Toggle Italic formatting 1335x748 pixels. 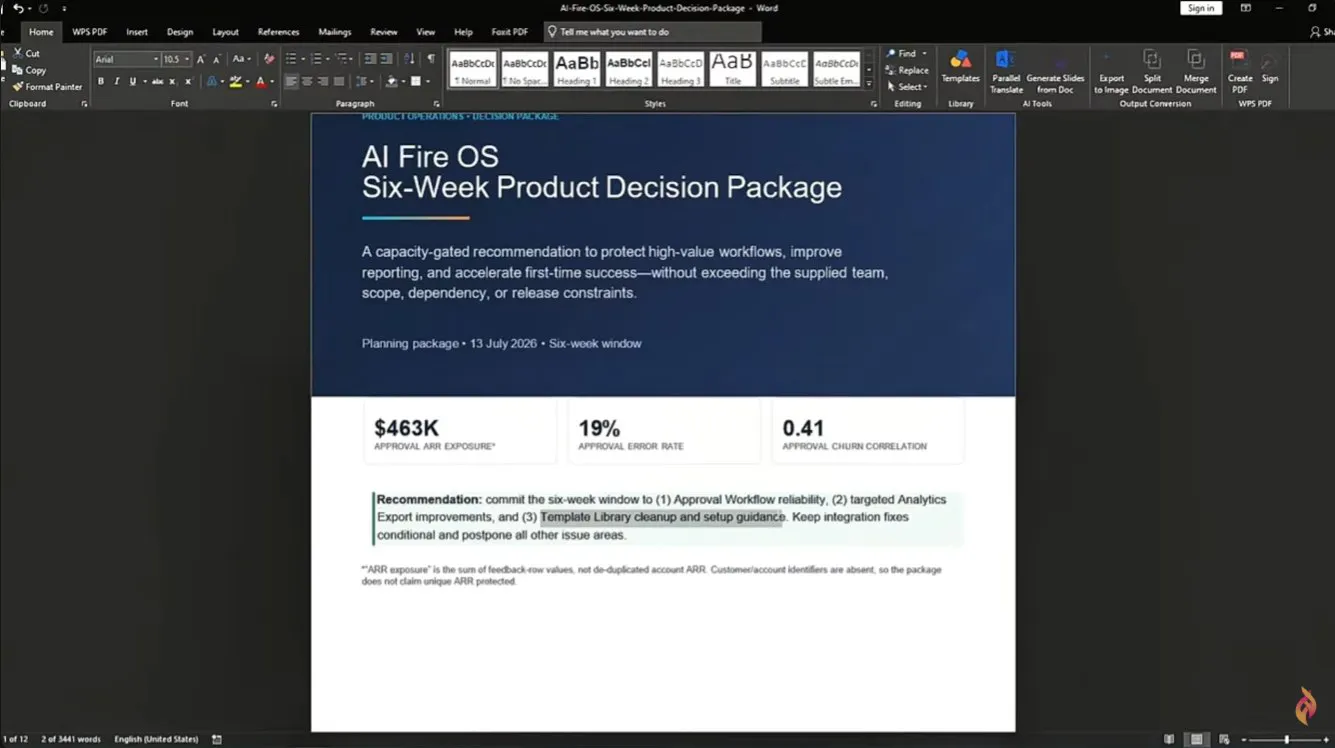(x=116, y=81)
